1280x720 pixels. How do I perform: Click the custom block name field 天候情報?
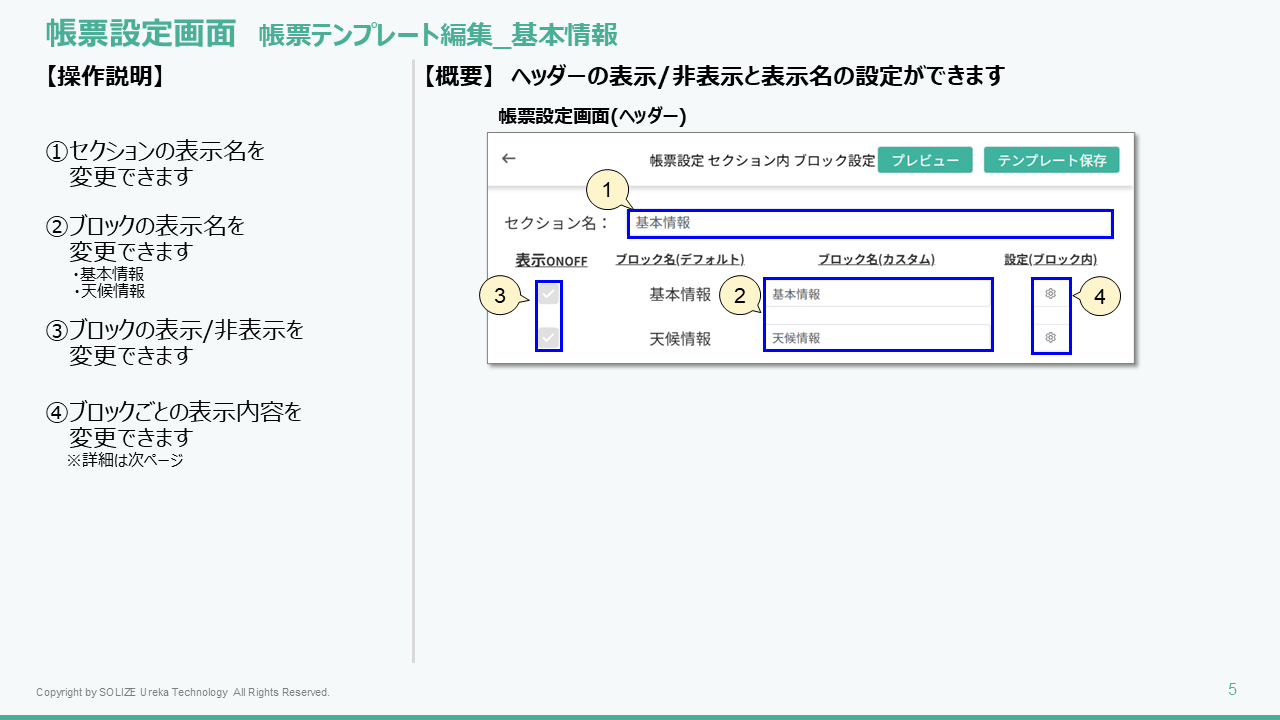(x=878, y=338)
